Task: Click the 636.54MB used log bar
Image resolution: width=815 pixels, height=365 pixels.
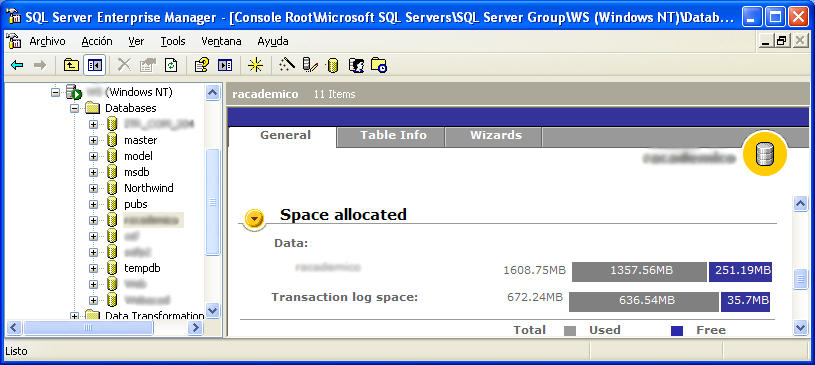Action: 643,302
